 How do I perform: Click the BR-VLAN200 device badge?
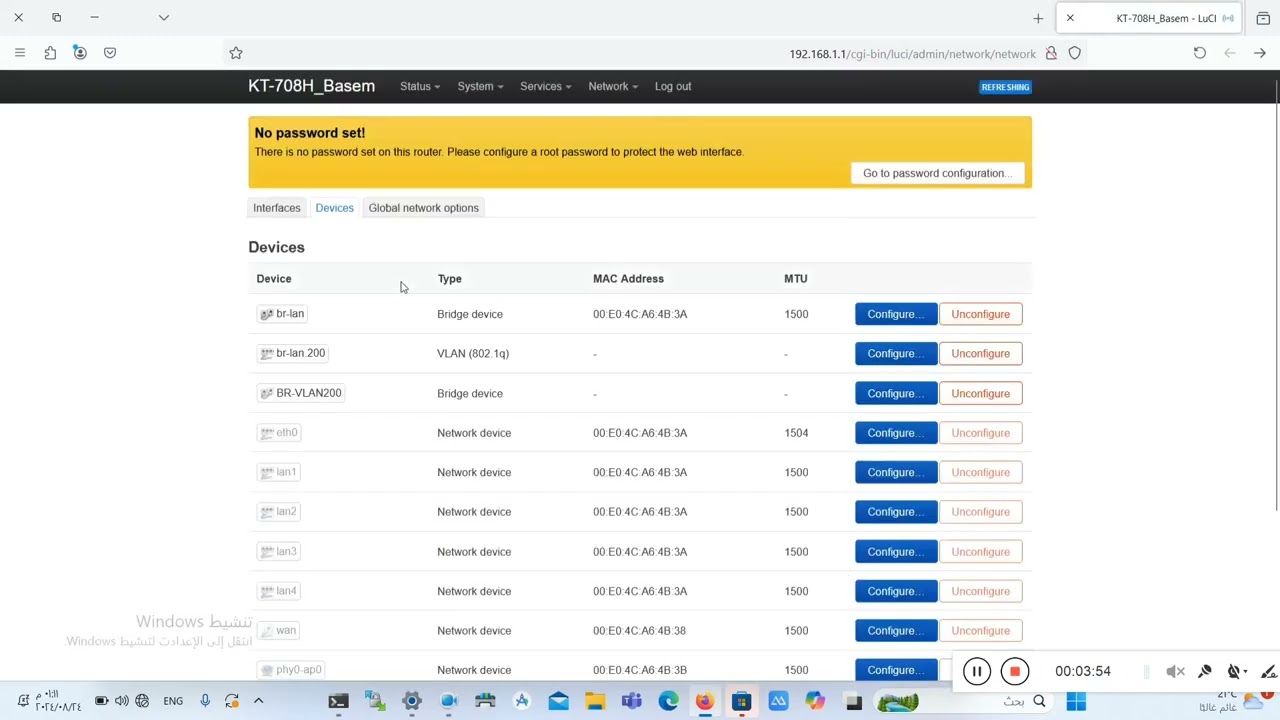(x=301, y=393)
